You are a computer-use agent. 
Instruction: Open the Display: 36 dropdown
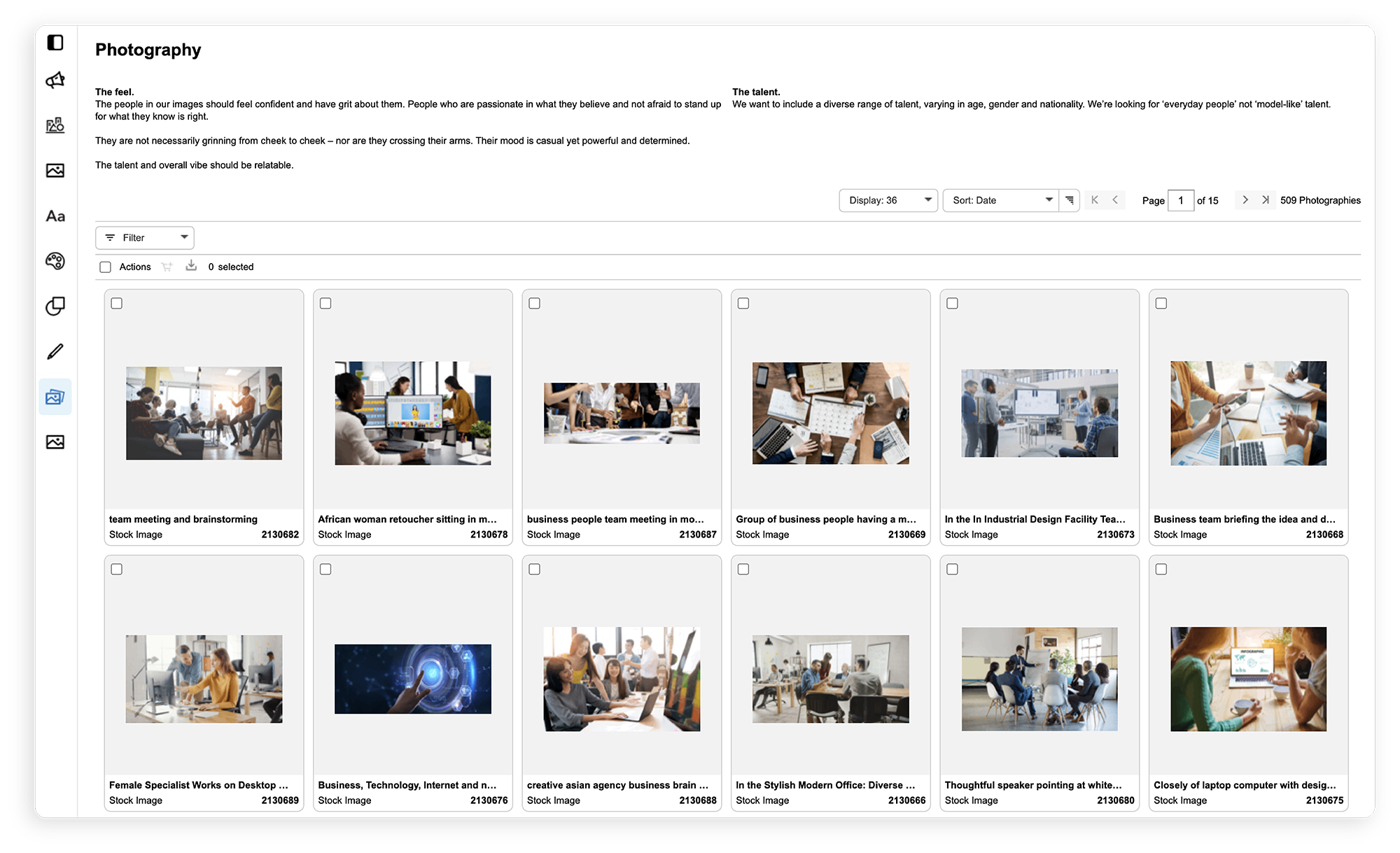888,200
